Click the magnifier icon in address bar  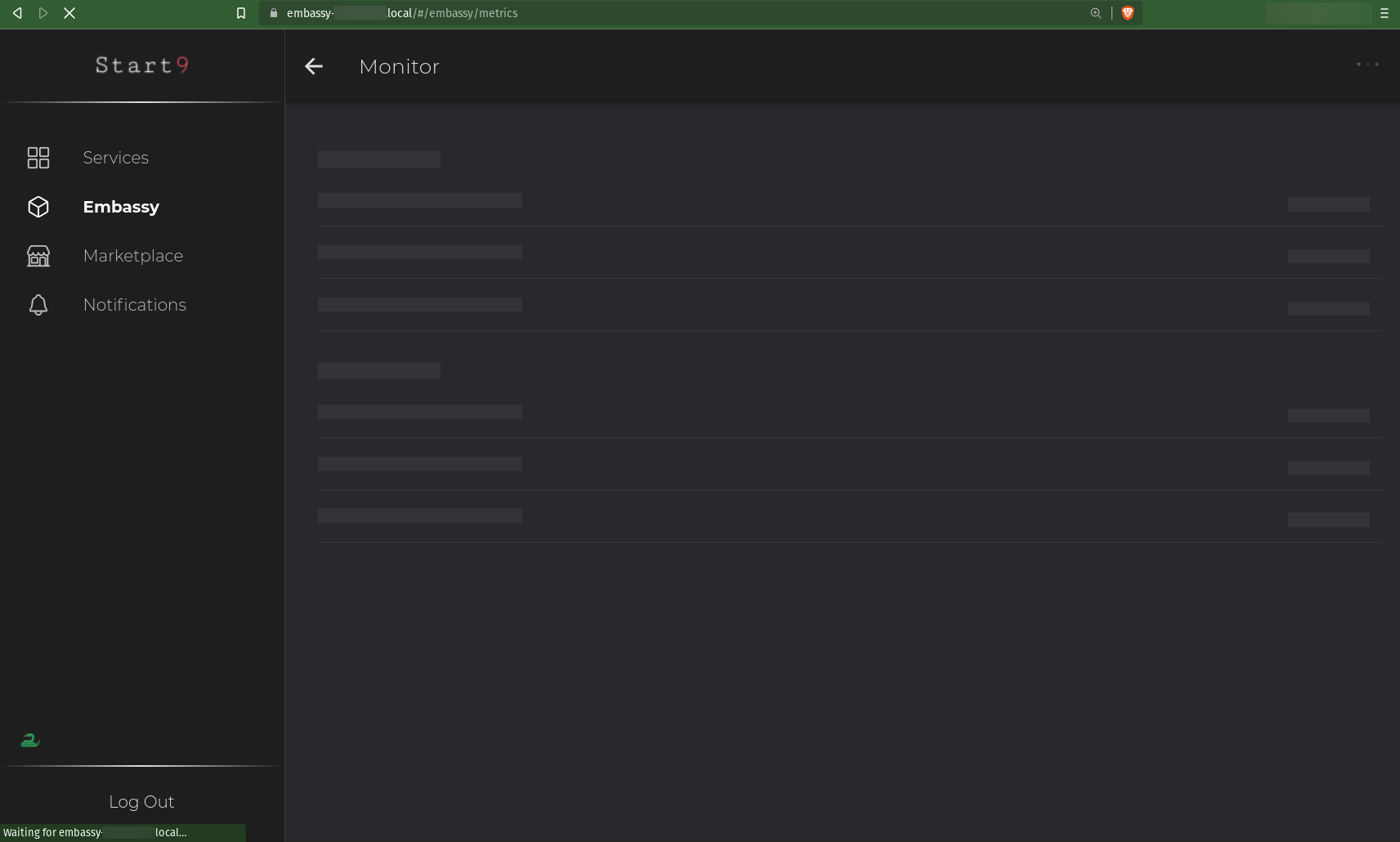1096,13
